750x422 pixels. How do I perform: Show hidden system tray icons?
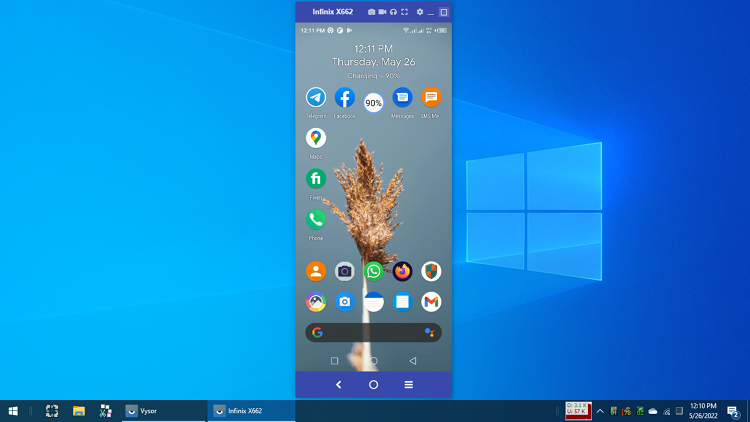[600, 411]
